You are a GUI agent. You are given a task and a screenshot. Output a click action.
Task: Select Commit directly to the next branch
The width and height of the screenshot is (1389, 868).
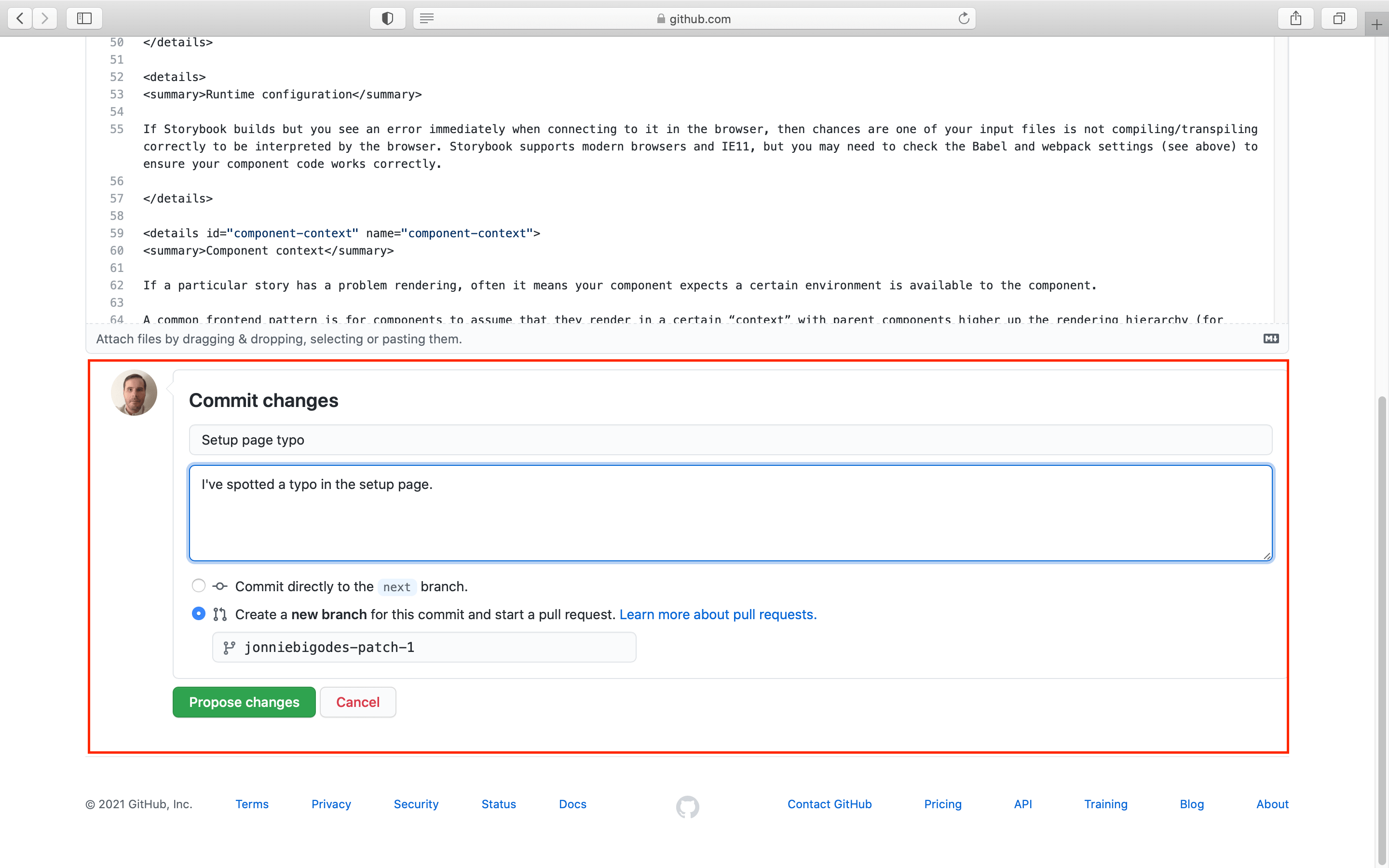tap(198, 585)
